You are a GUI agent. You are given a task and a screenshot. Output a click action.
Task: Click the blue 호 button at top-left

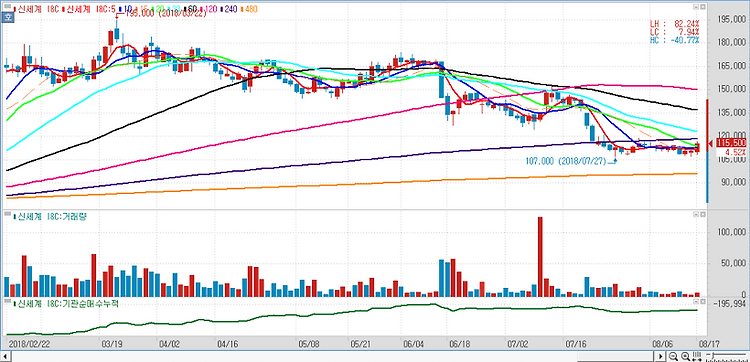coord(7,17)
